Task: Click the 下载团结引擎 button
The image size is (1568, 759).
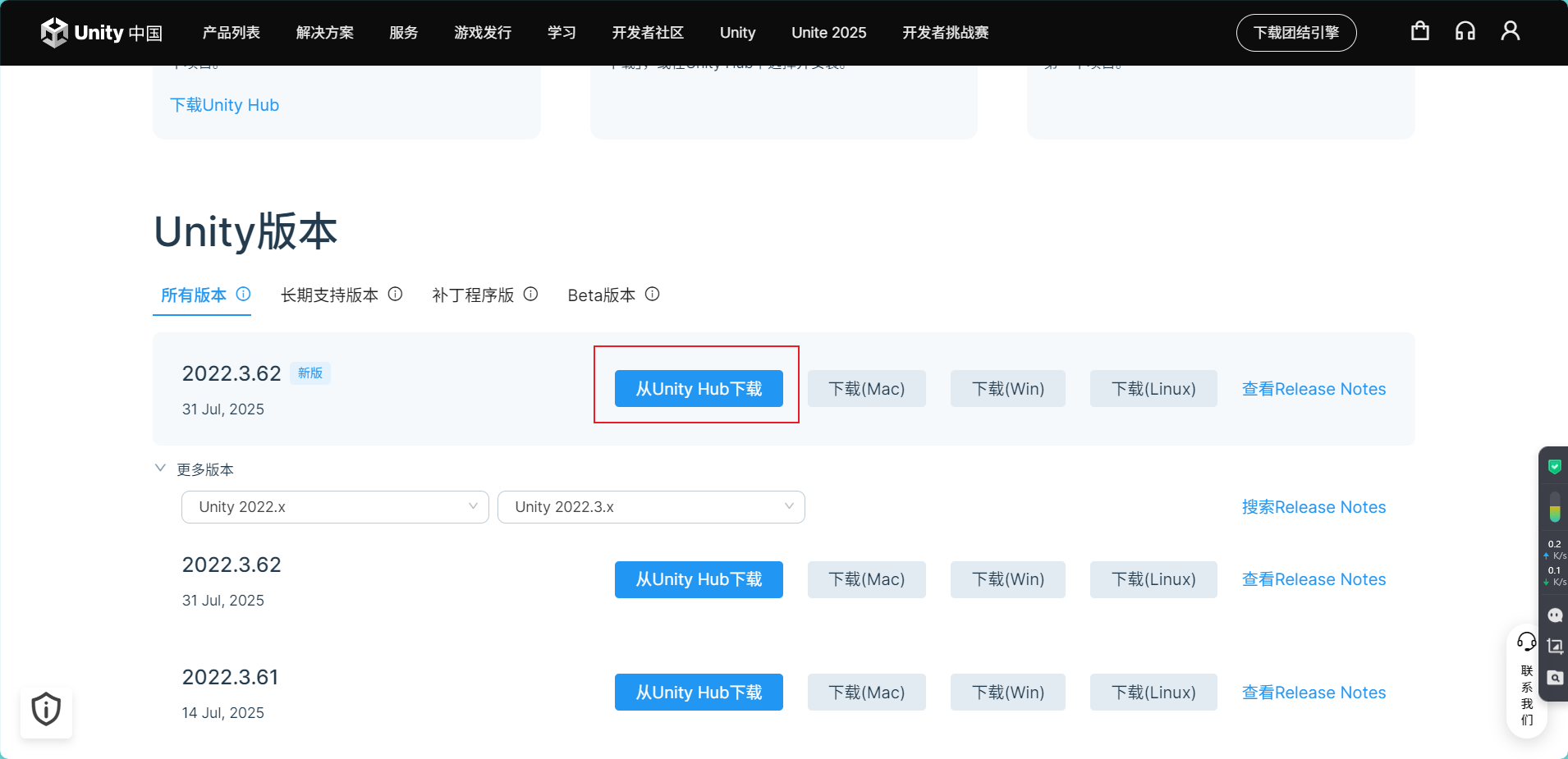Action: [x=1296, y=33]
